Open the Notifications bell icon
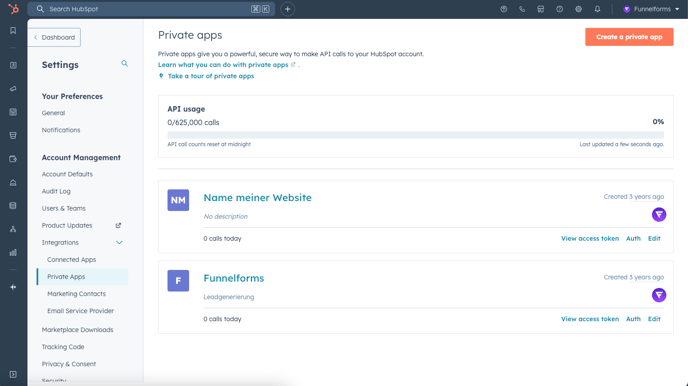Screen dimensions: 688x386 (597, 9)
